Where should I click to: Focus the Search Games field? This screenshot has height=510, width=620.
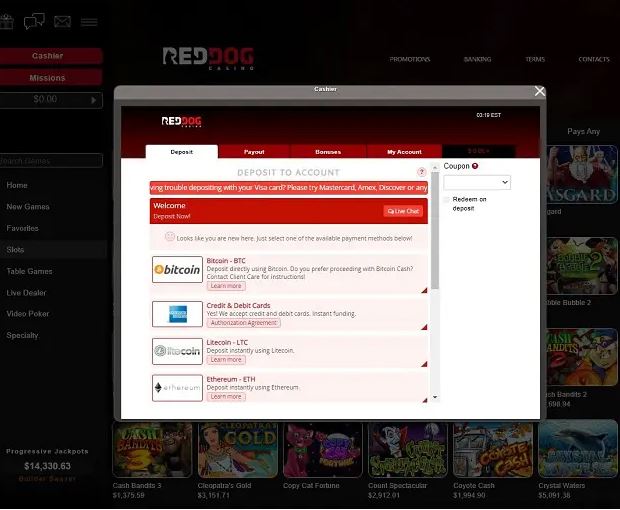click(51, 161)
